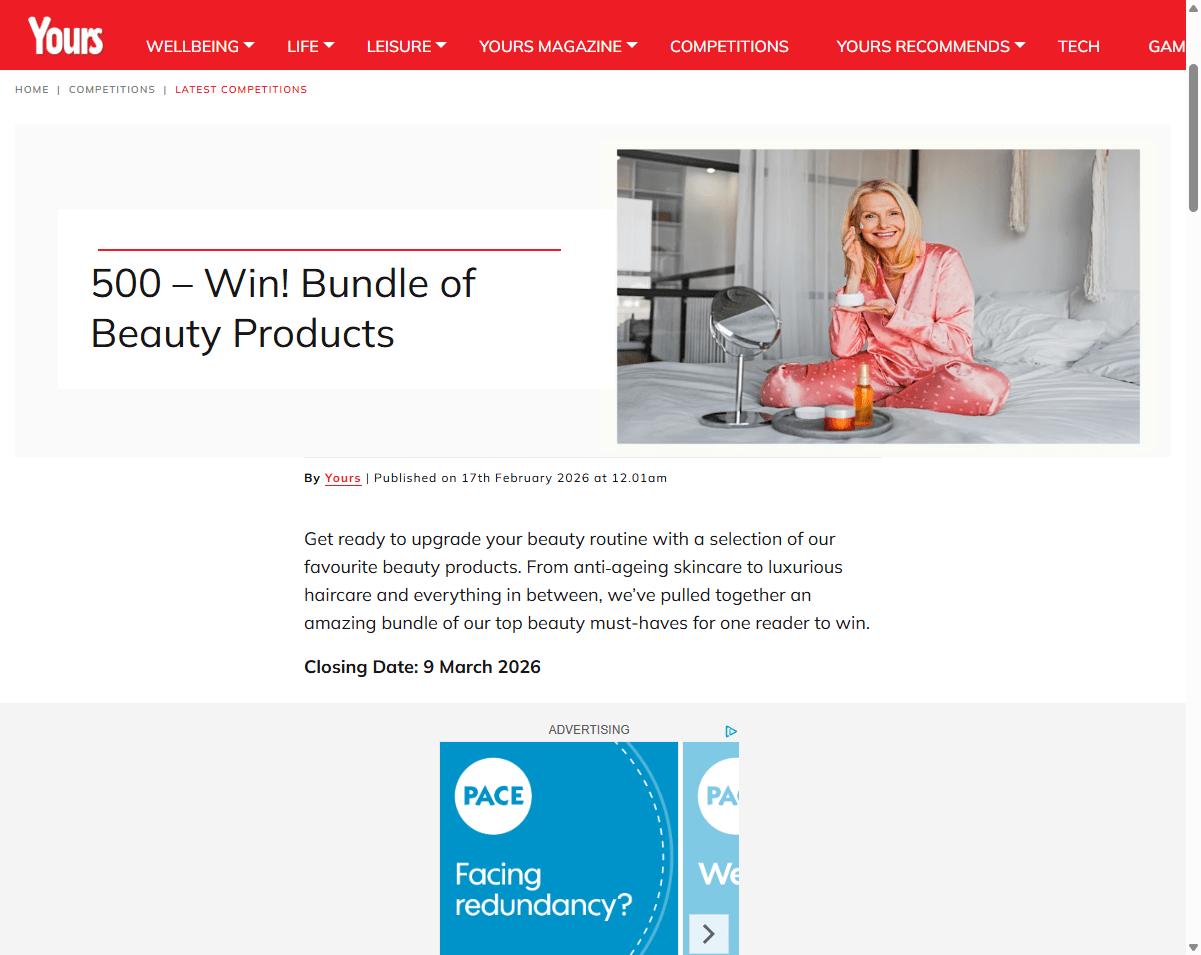Expand Yours Magazine menu arrow
This screenshot has height=955, width=1201.
point(632,45)
